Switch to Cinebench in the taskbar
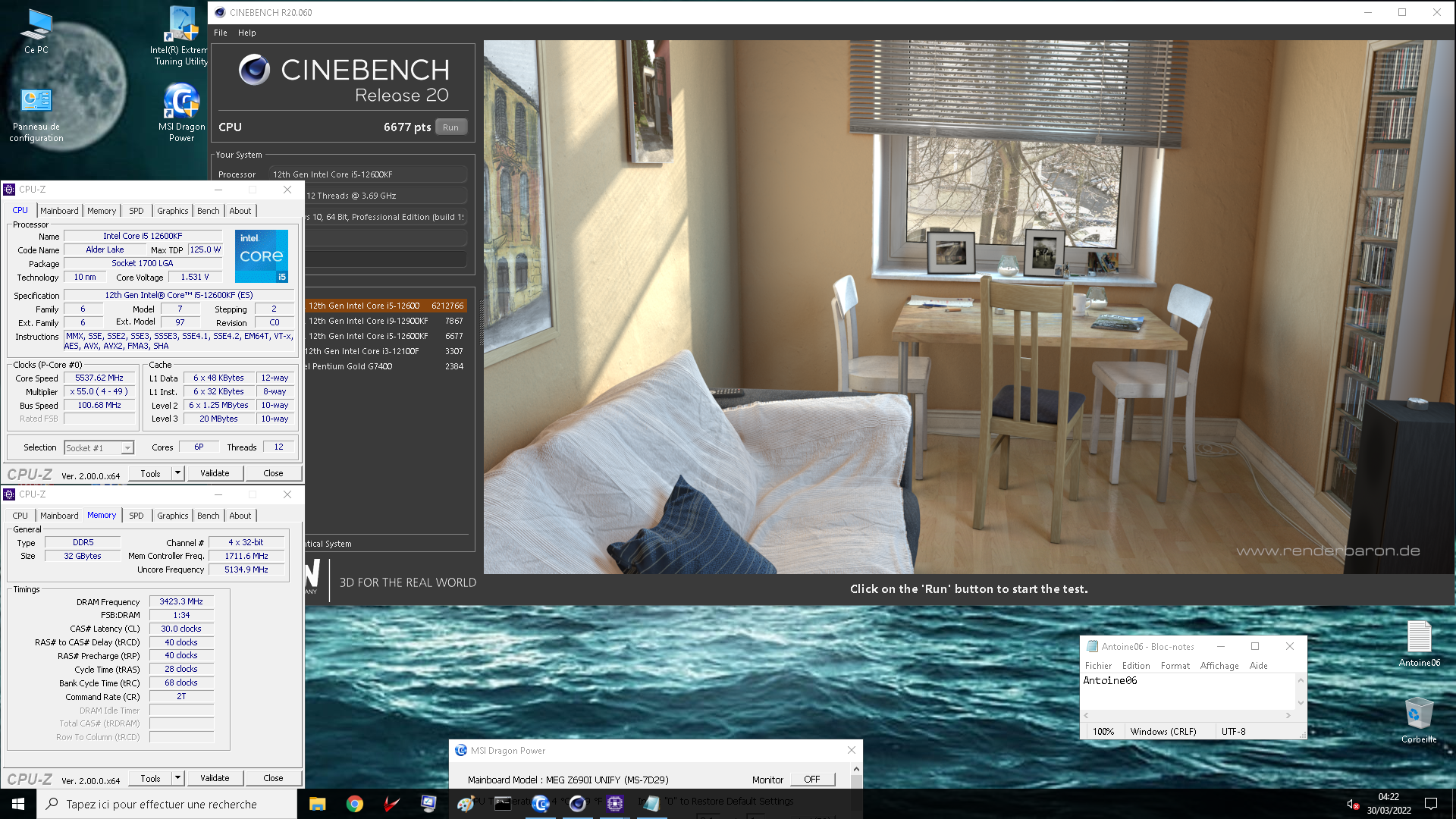Image resolution: width=1456 pixels, height=819 pixels. pyautogui.click(x=577, y=804)
